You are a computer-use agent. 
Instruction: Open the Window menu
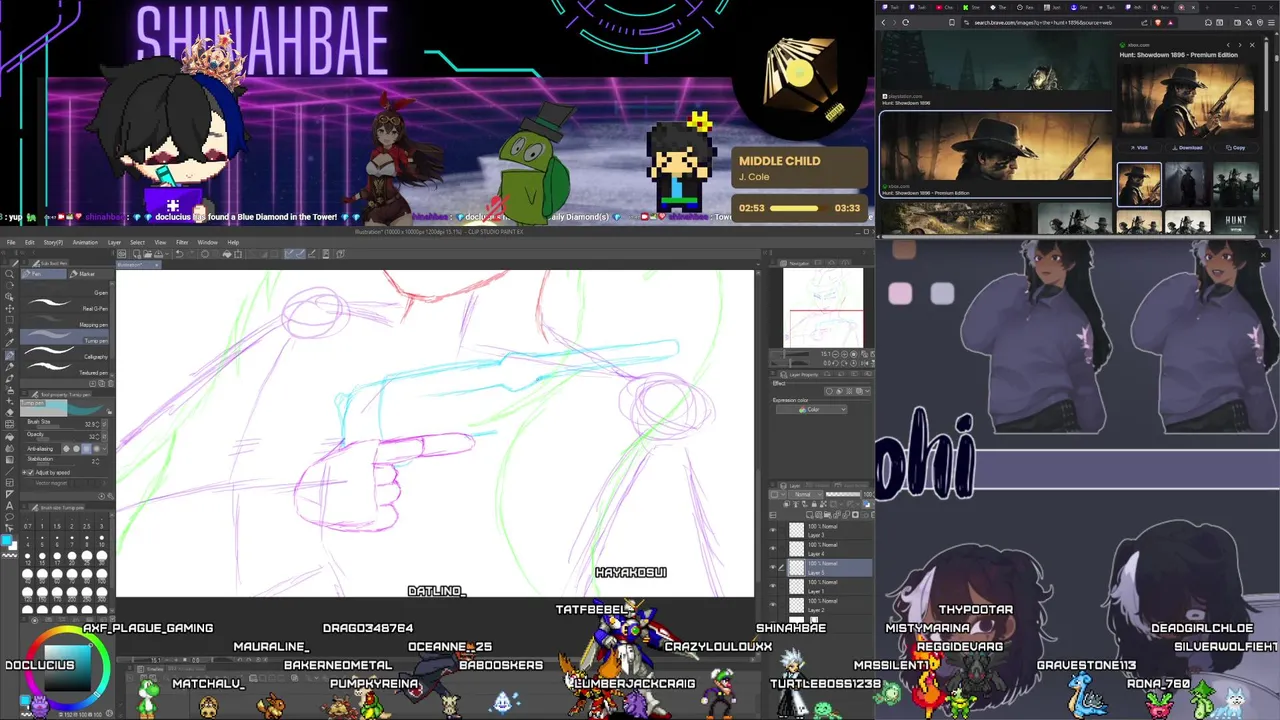click(207, 242)
